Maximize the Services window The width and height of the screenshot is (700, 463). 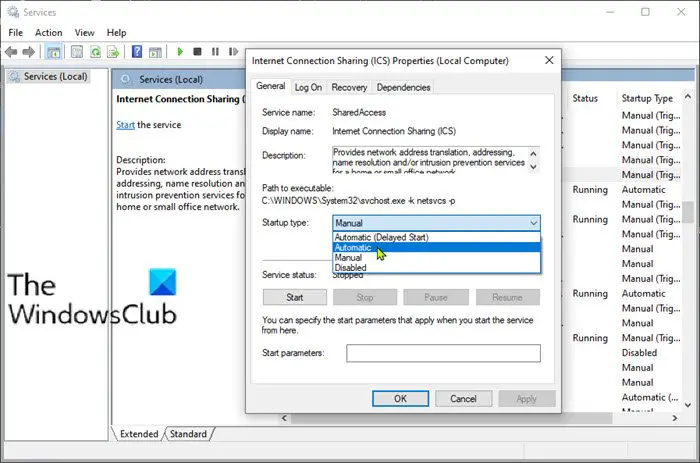tap(645, 12)
